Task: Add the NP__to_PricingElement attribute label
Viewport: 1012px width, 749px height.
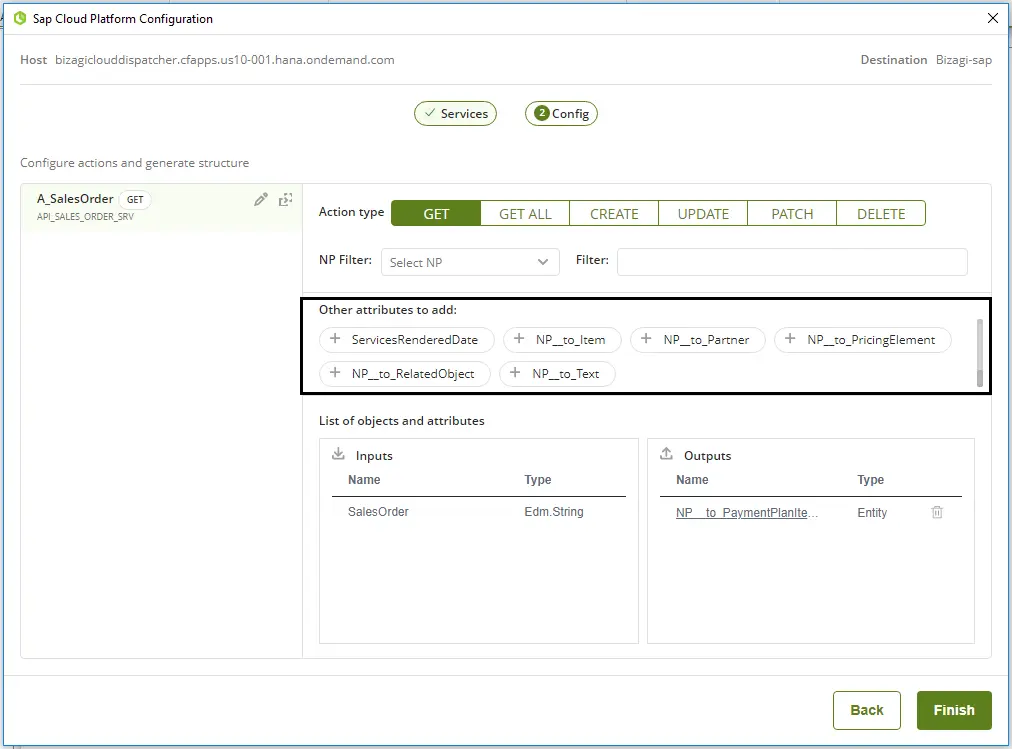Action: click(871, 340)
